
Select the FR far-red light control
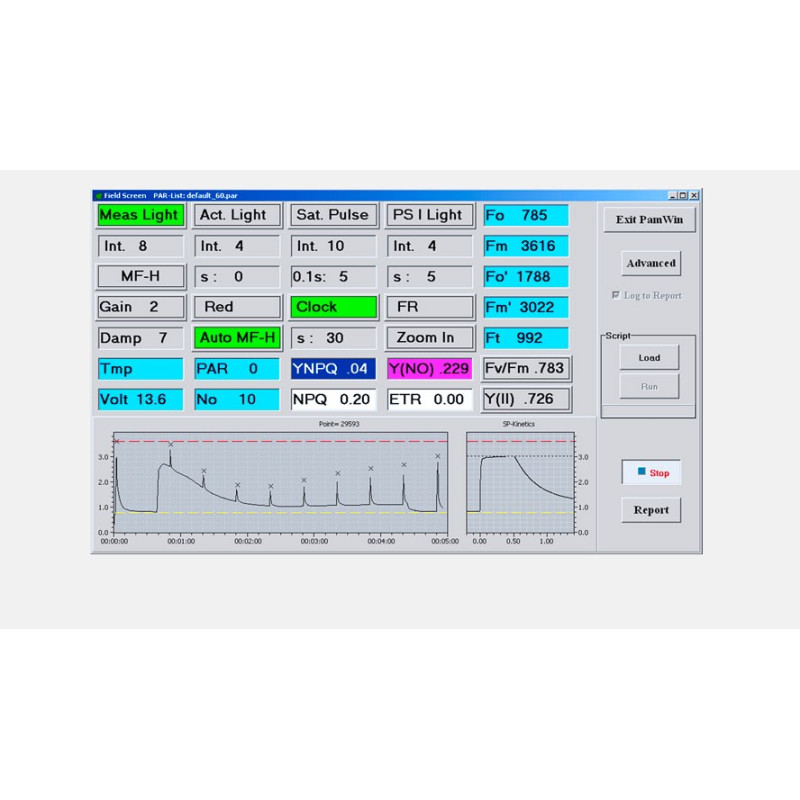[x=429, y=307]
